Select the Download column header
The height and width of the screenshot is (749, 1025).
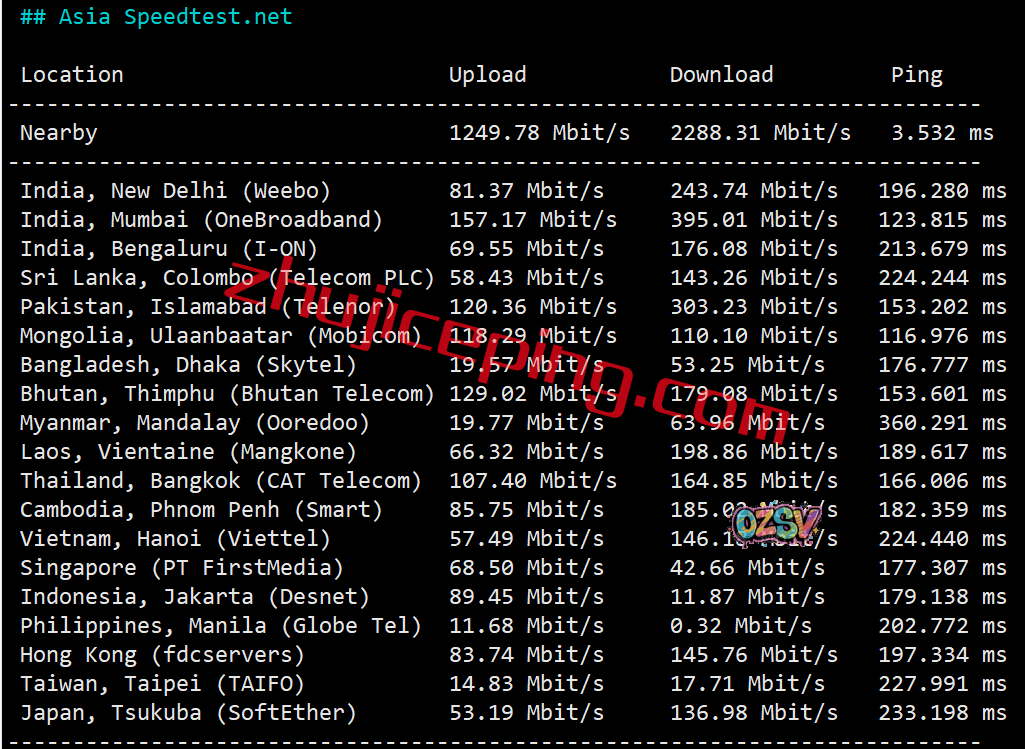coord(721,75)
